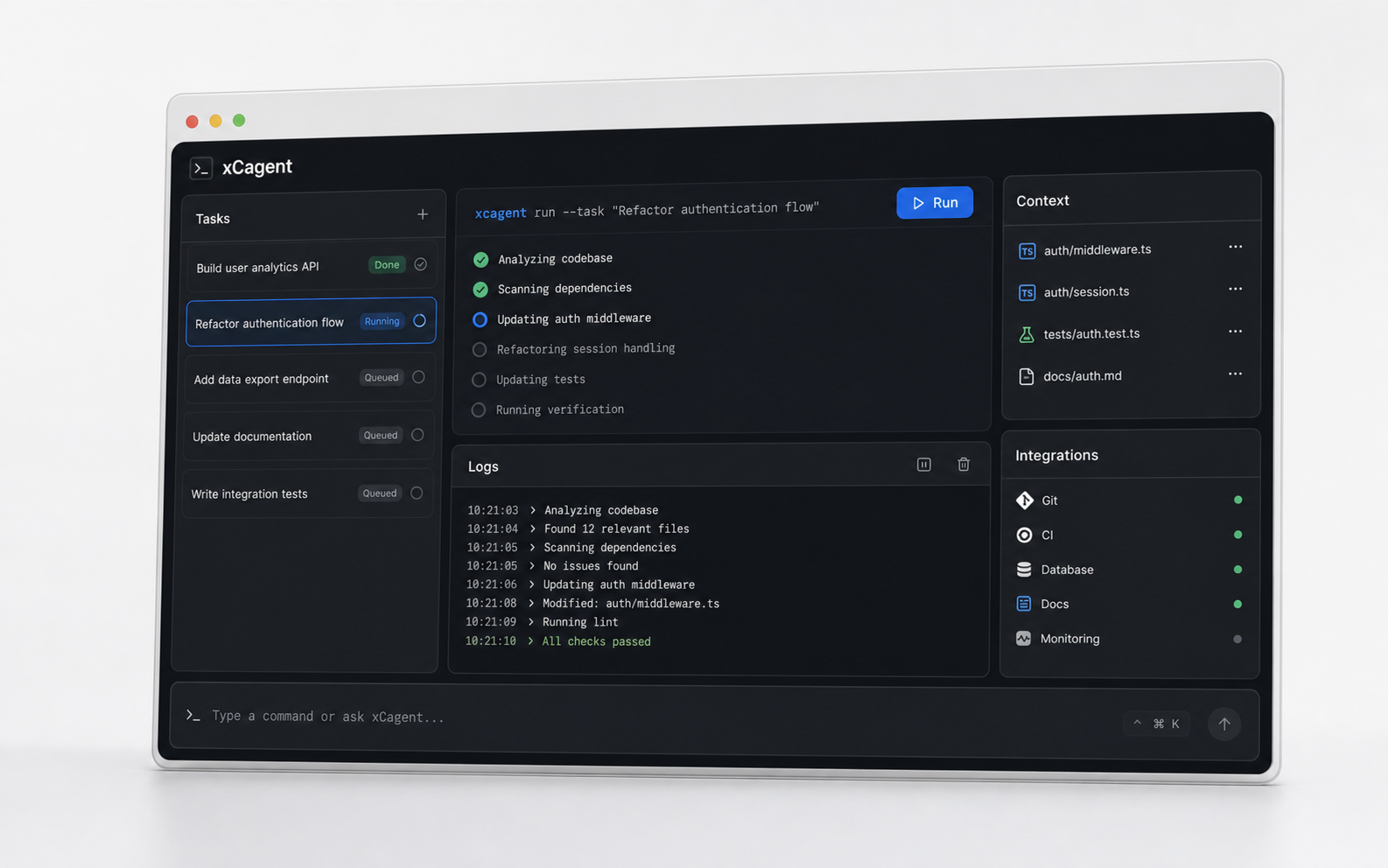This screenshot has width=1388, height=868.
Task: Click status circle on Add data export endpoint
Action: click(x=418, y=377)
